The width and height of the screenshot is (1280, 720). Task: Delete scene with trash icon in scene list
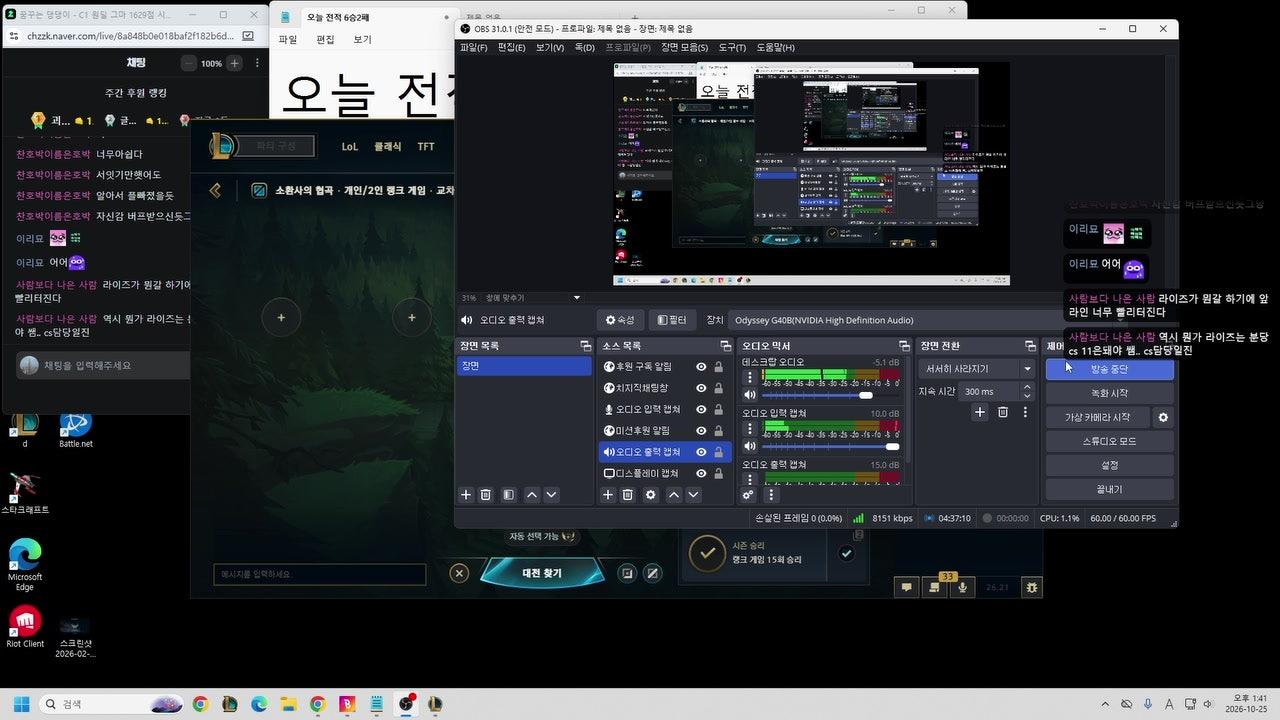486,495
